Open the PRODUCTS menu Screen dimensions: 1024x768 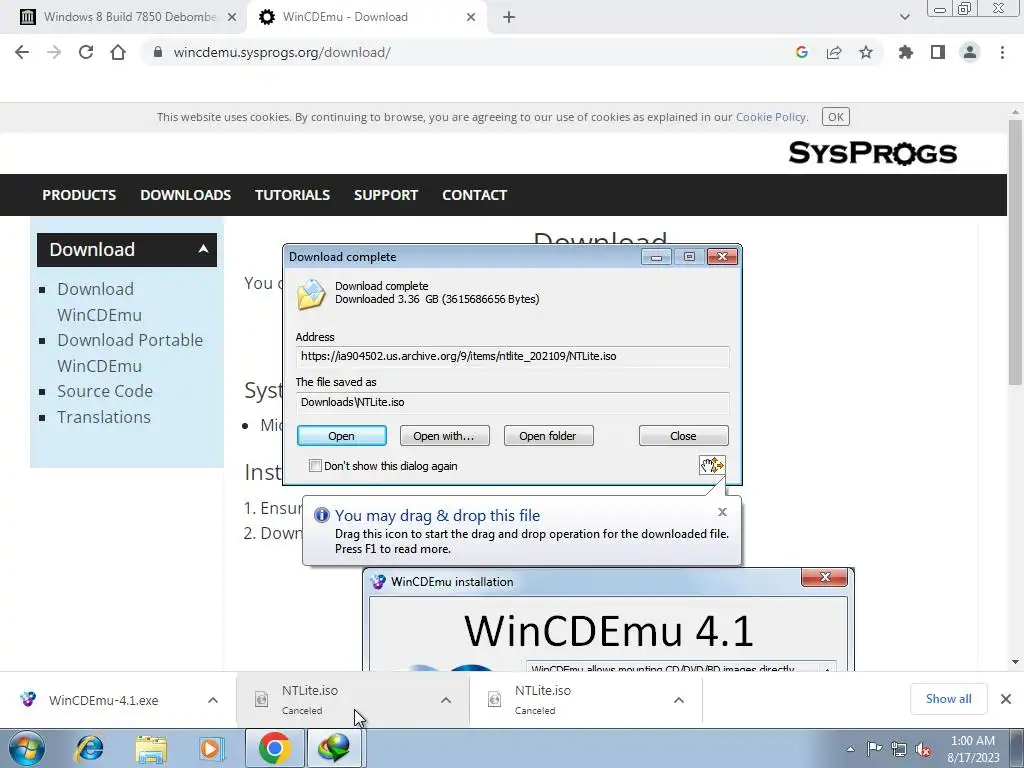point(79,195)
